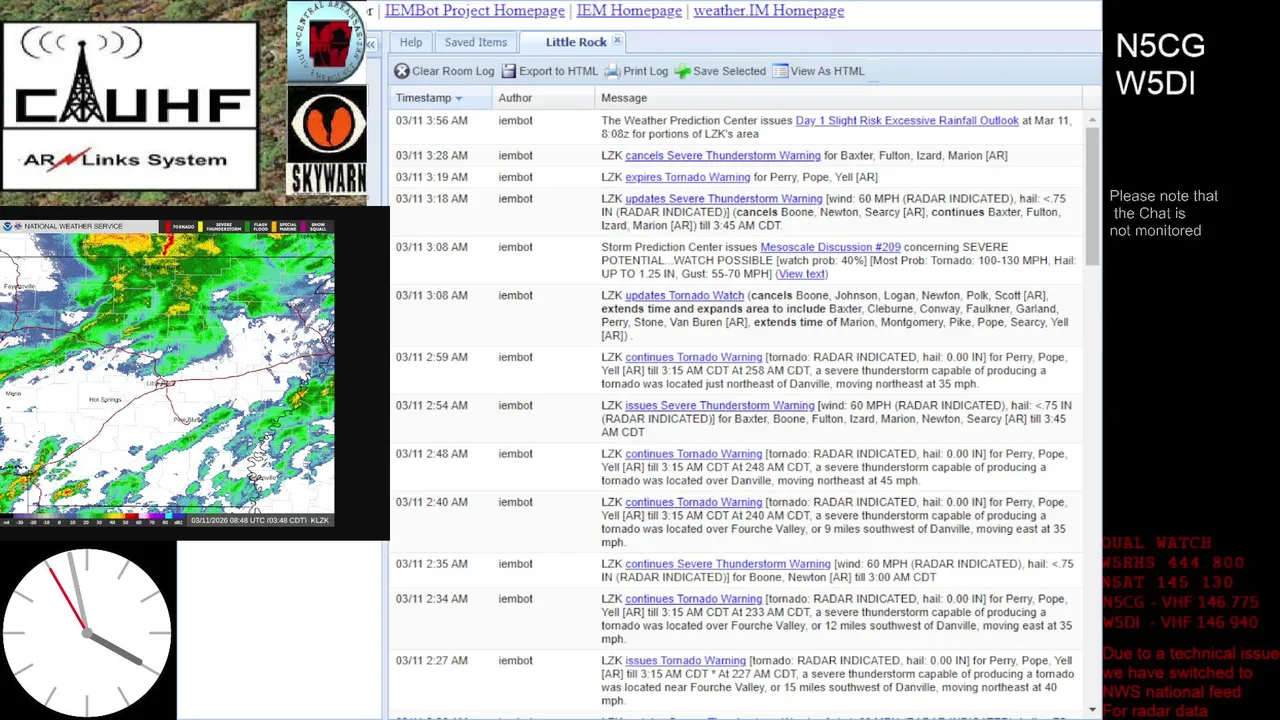
Task: Open the 2:40 AM continues Tornado Warning link
Action: point(694,503)
